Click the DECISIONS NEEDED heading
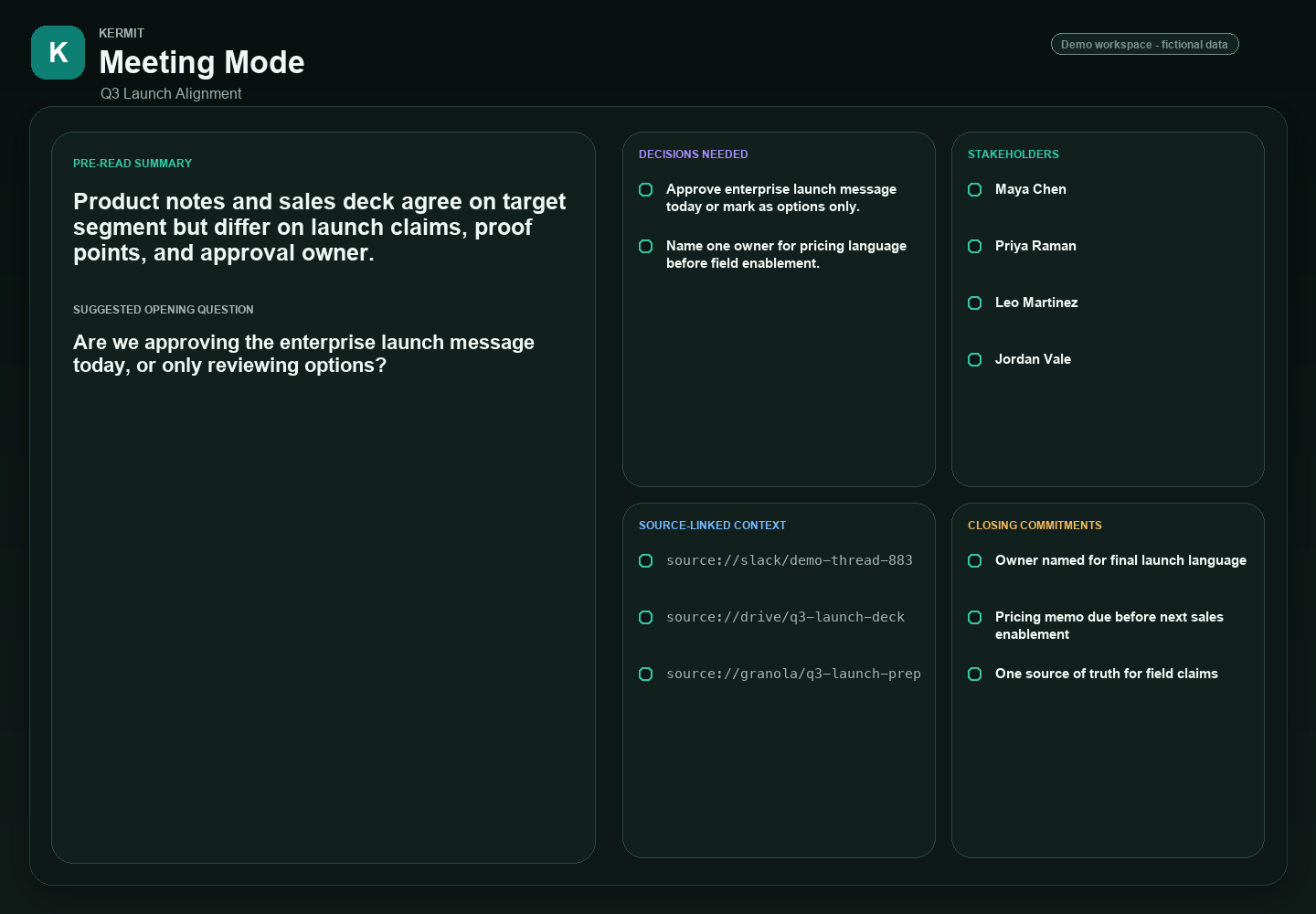 pyautogui.click(x=693, y=154)
